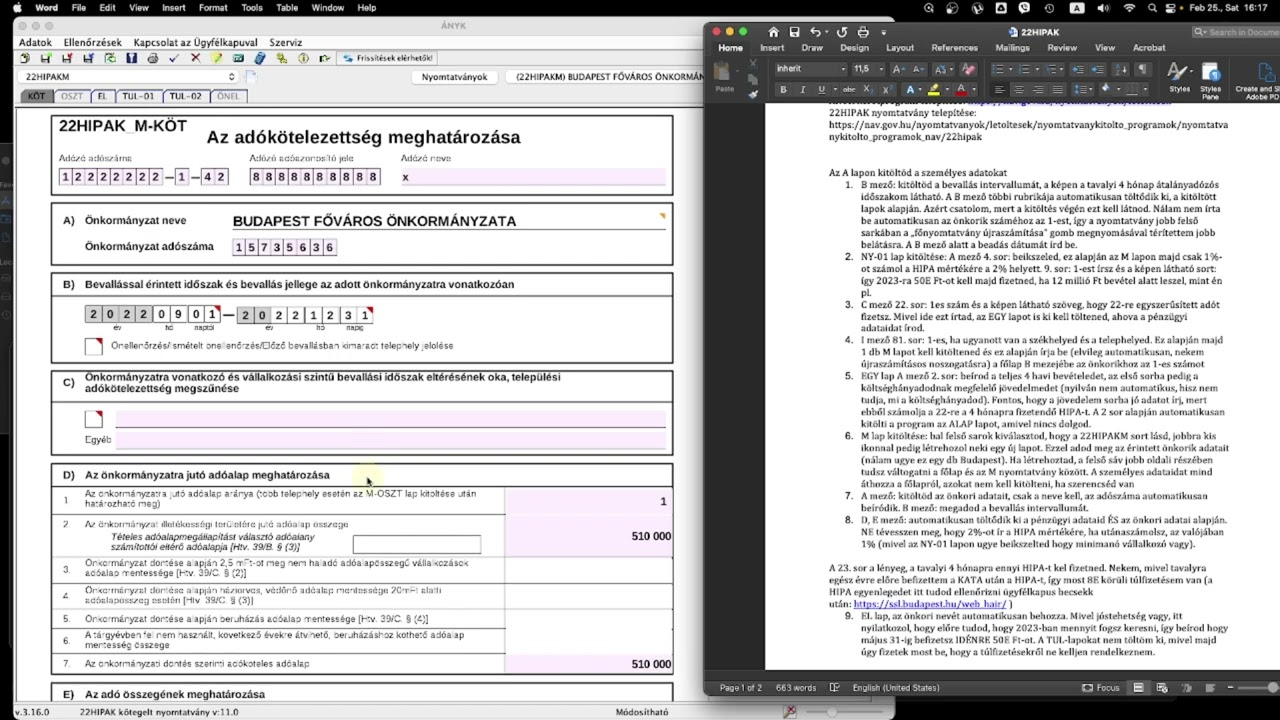Toggle show paragraph marks in Word

tap(1143, 69)
